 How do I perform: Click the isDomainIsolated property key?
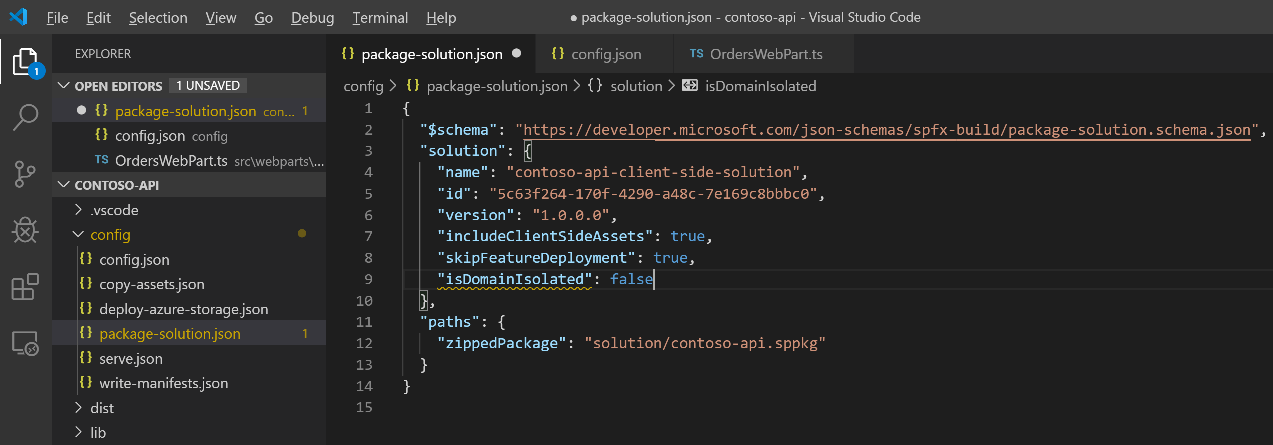pyautogui.click(x=515, y=279)
